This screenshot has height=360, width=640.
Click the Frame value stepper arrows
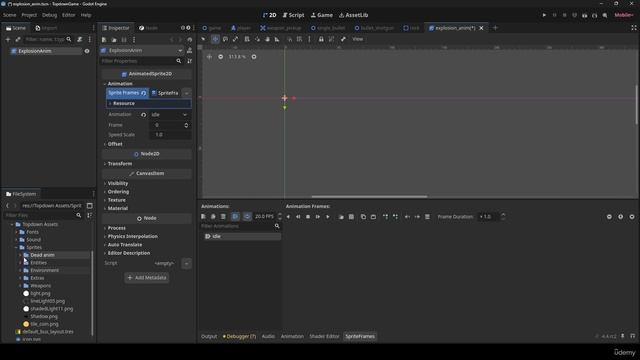pos(187,125)
